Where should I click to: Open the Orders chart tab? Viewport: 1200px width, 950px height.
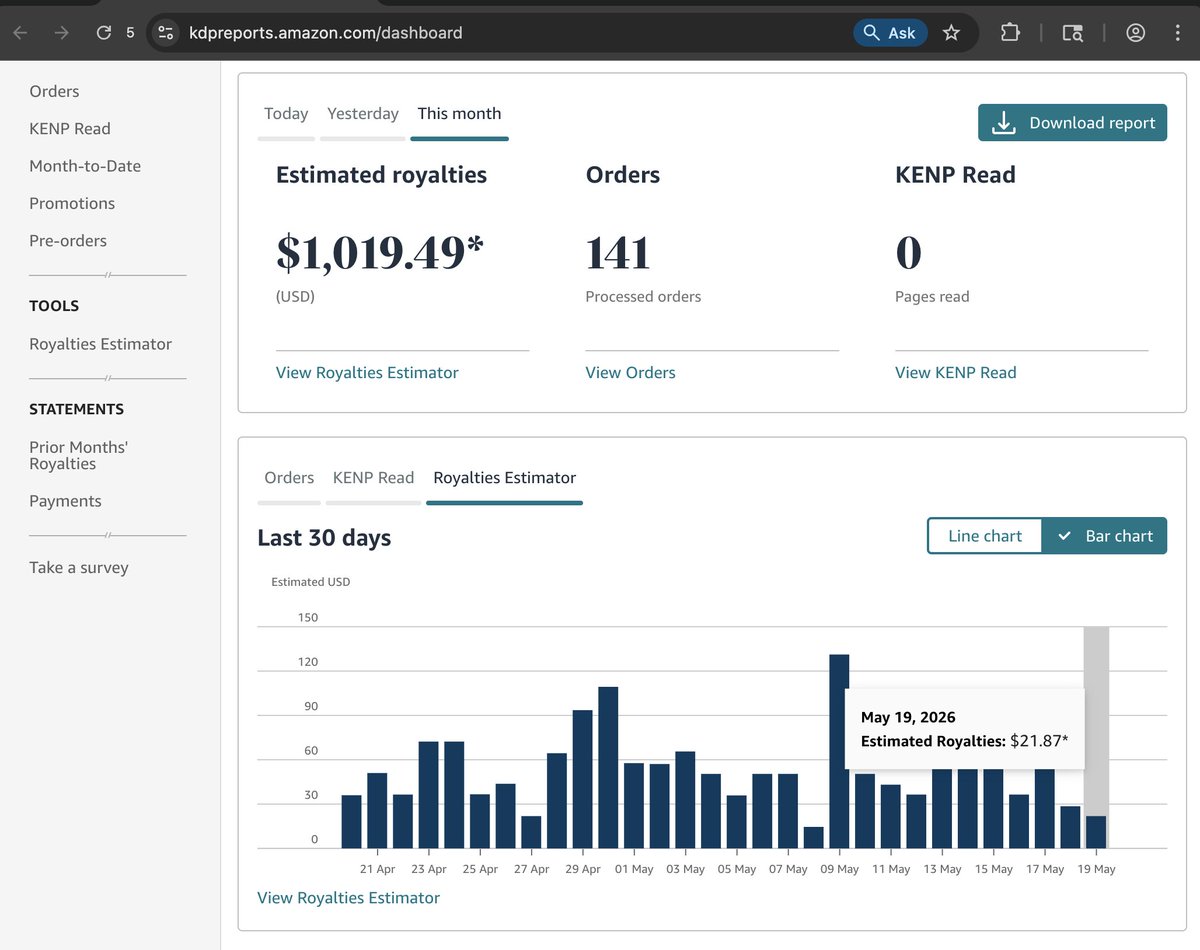pos(289,477)
